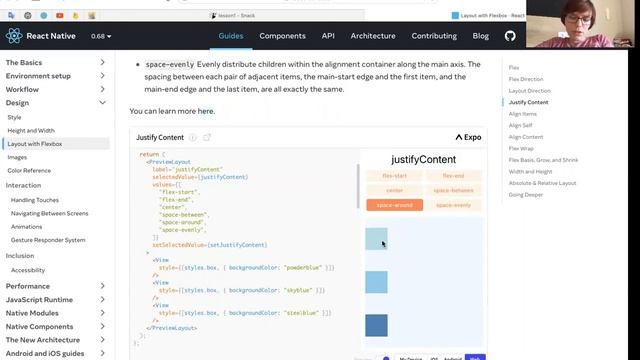Jump to Going Deeper in contents
This screenshot has width=640, height=360.
526,195
